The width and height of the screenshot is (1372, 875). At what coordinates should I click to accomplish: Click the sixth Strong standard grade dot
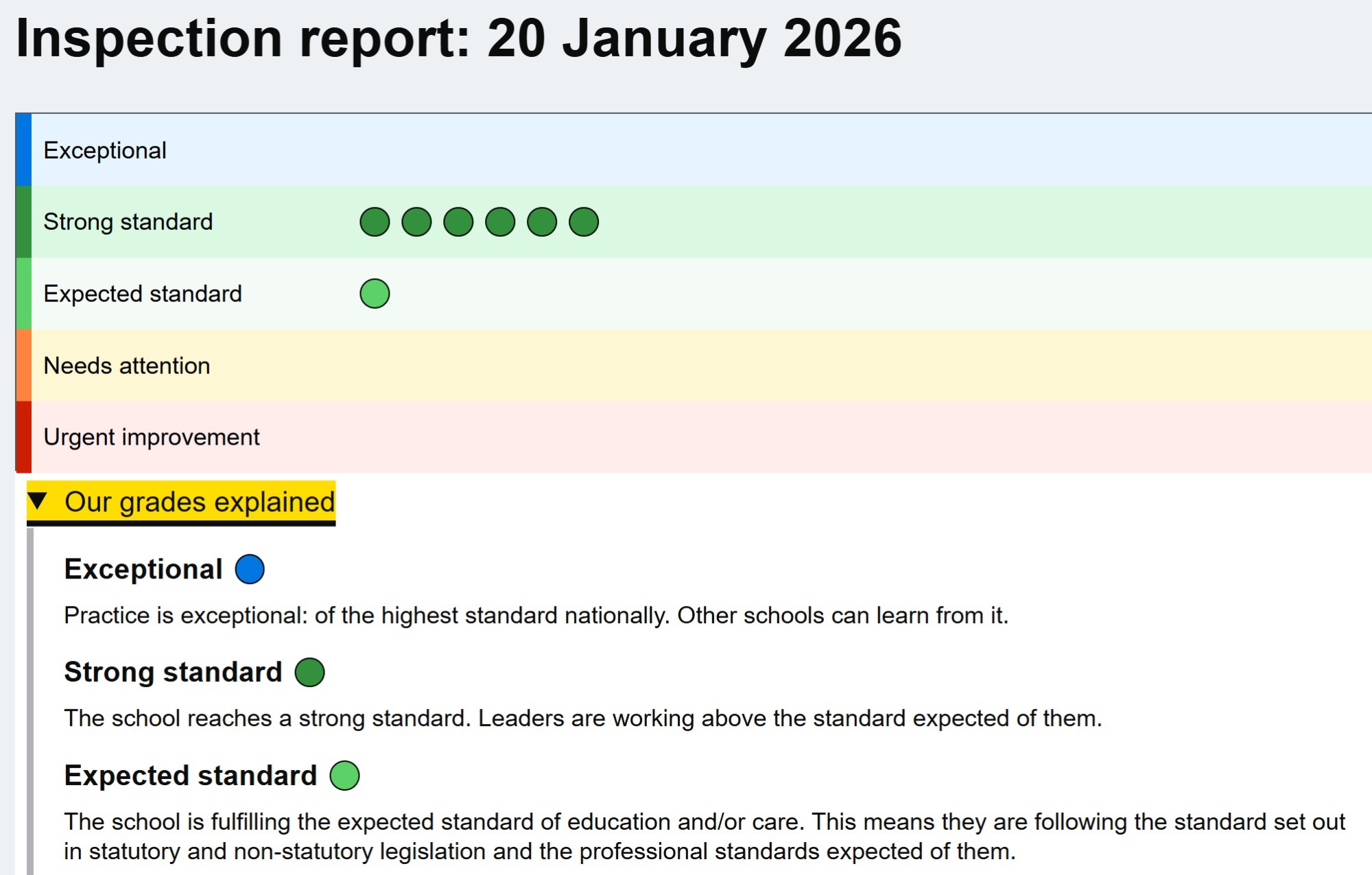click(584, 222)
